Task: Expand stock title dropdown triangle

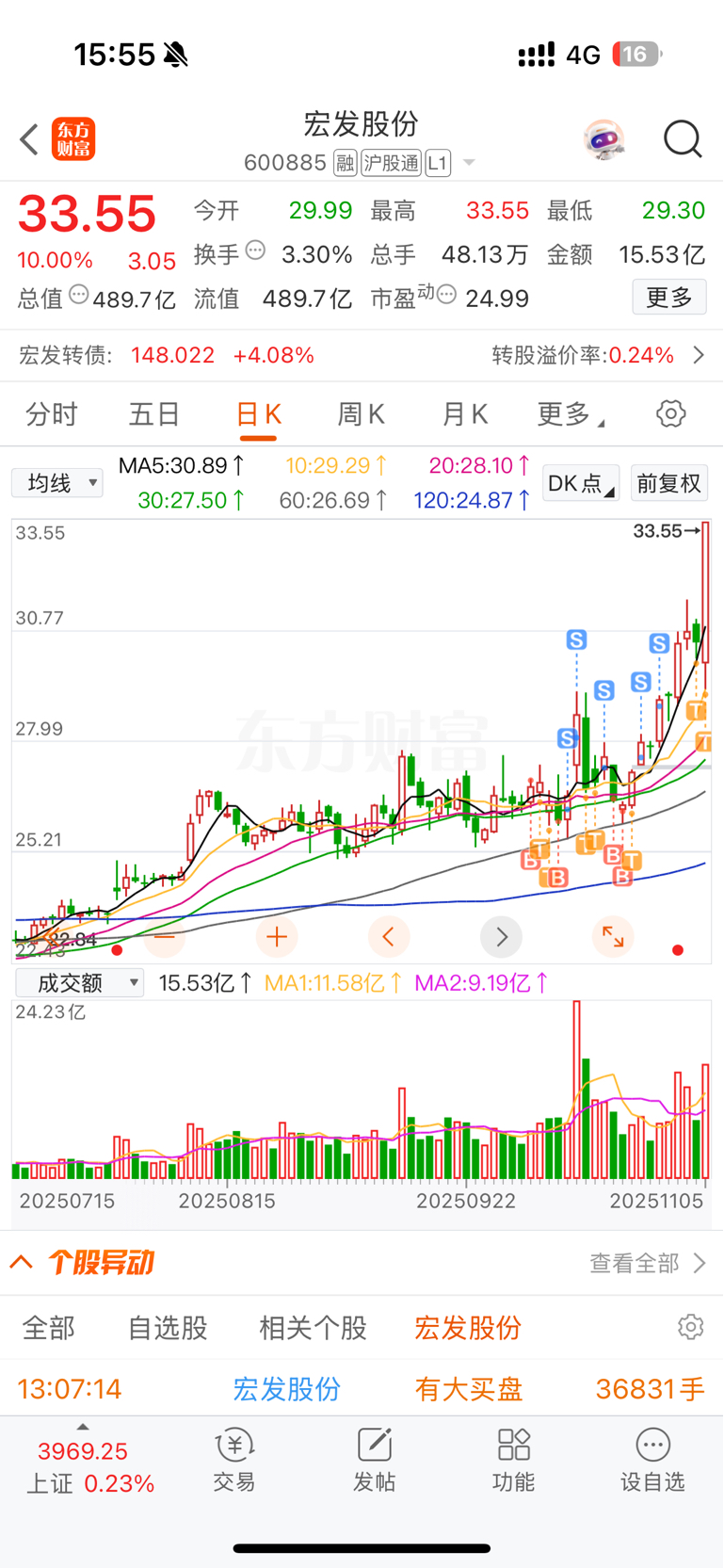Action: pyautogui.click(x=469, y=163)
